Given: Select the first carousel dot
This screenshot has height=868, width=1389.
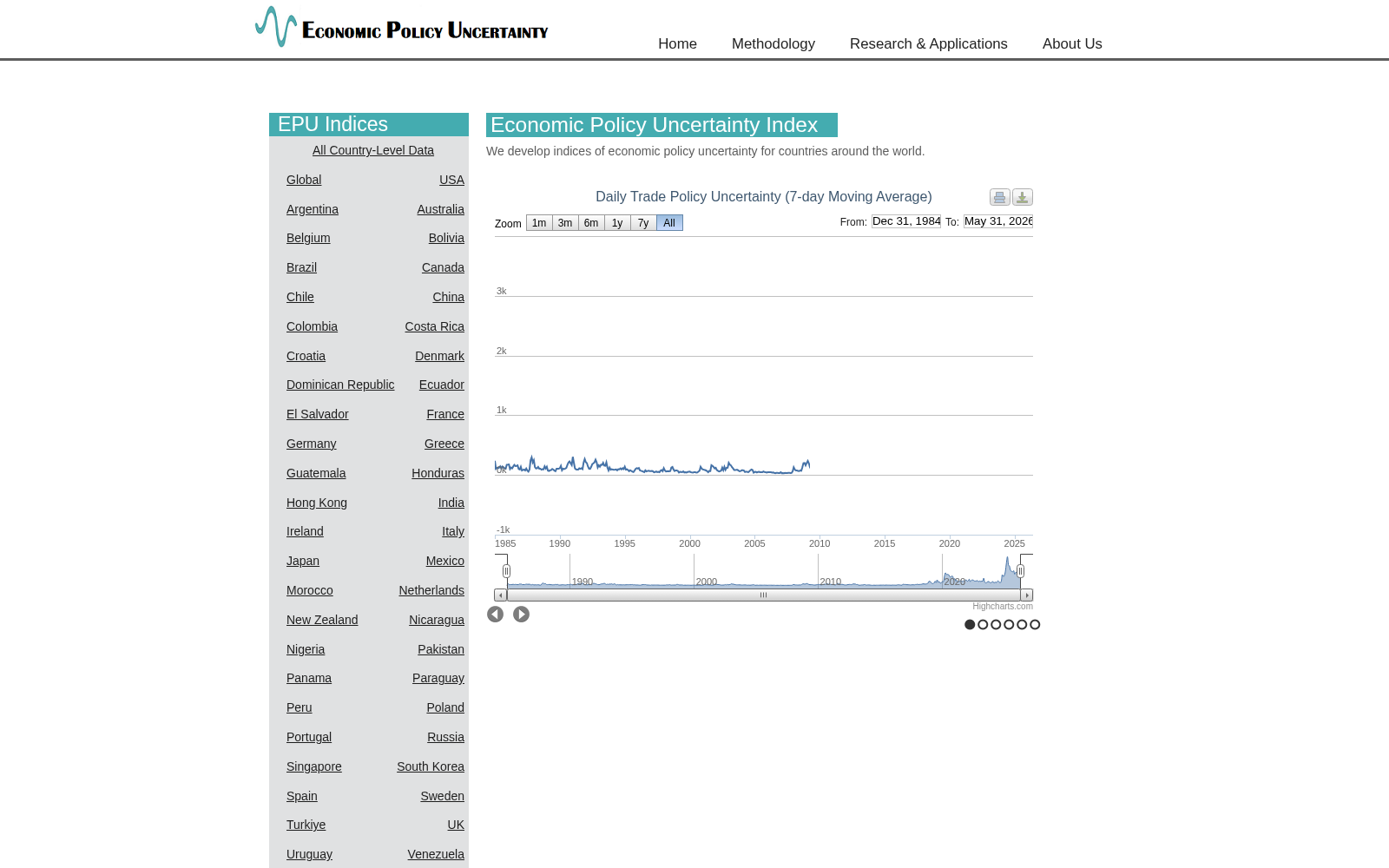Looking at the screenshot, I should (970, 625).
